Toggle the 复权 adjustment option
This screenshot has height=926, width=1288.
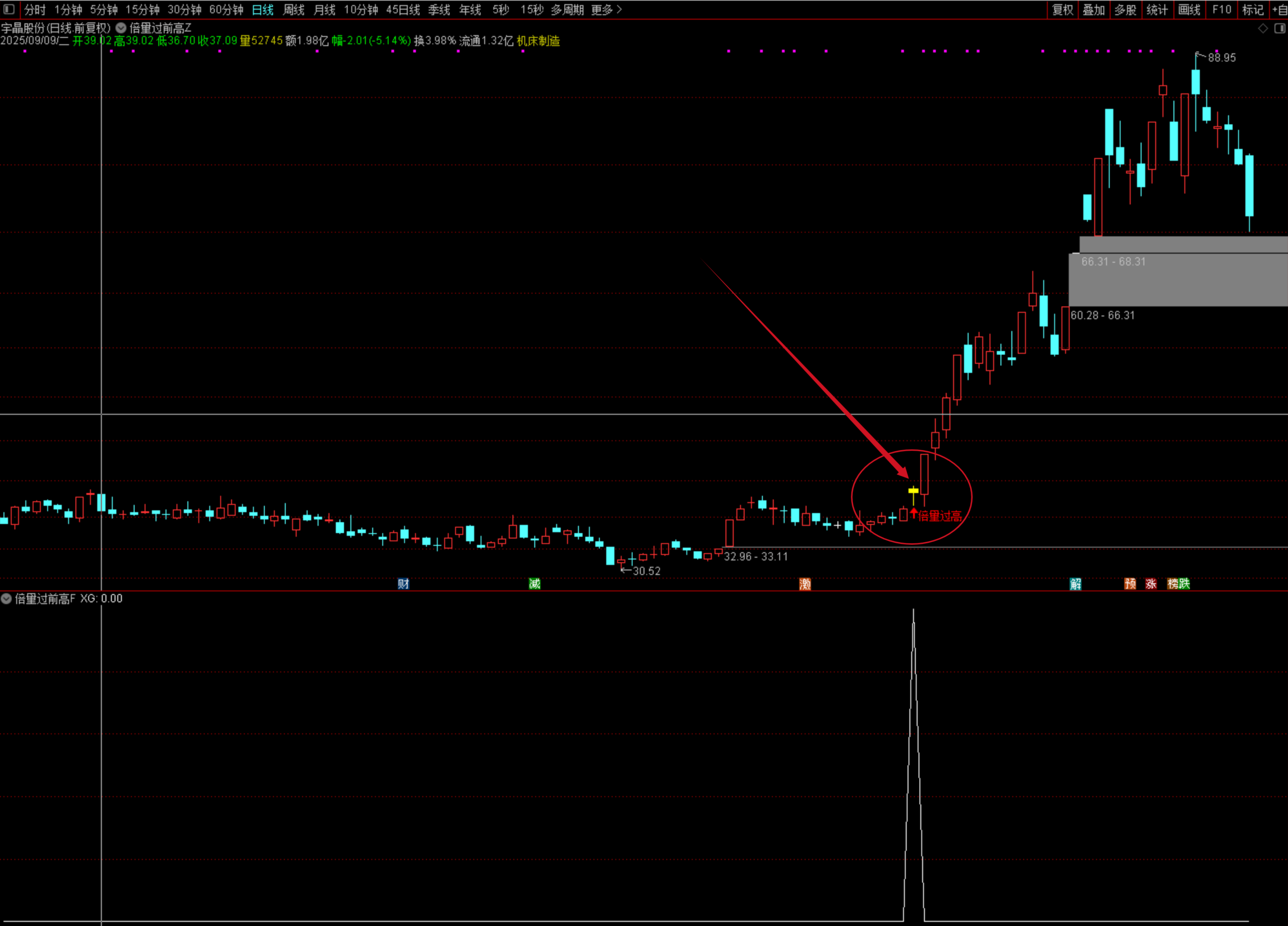coord(1063,10)
